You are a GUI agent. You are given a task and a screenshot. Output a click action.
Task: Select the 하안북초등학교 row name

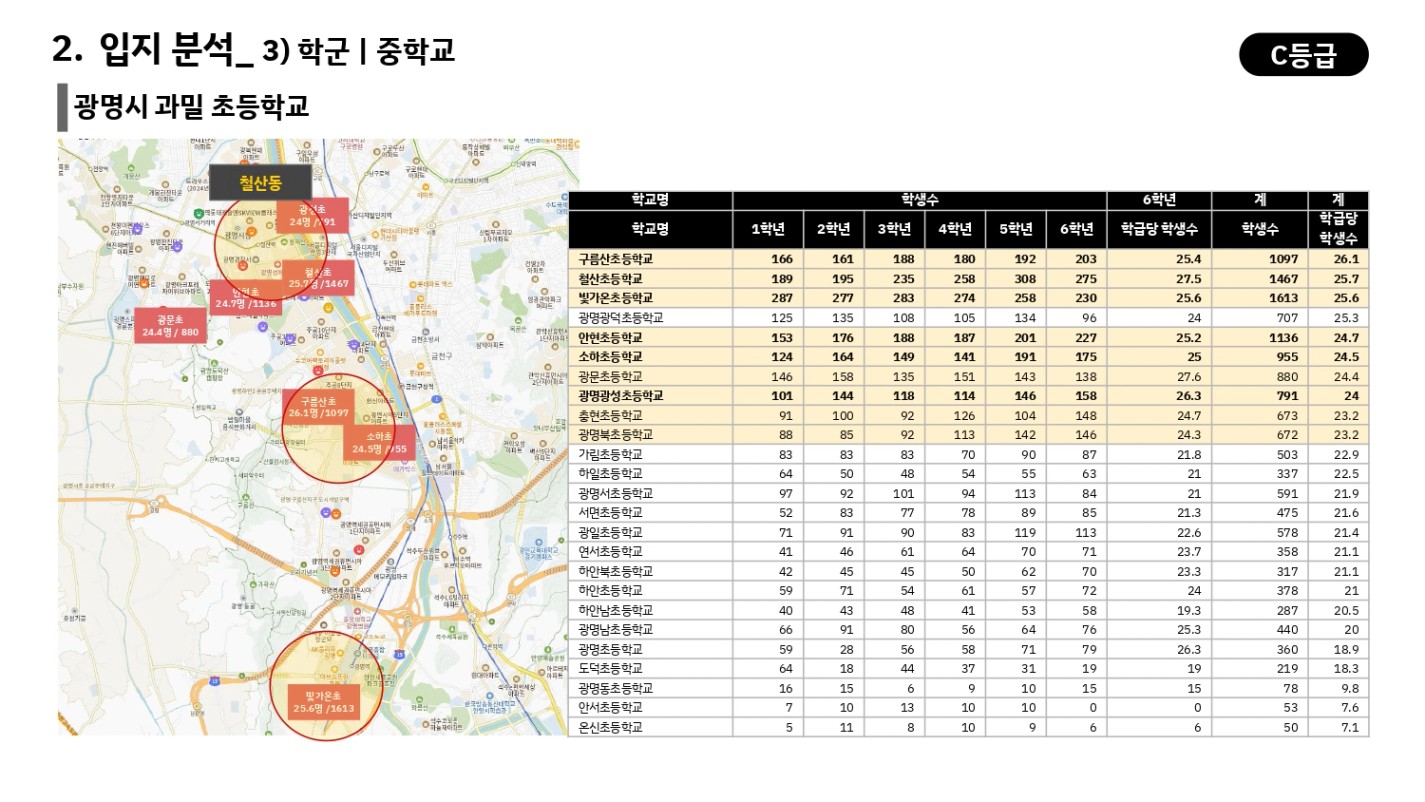pyautogui.click(x=615, y=571)
